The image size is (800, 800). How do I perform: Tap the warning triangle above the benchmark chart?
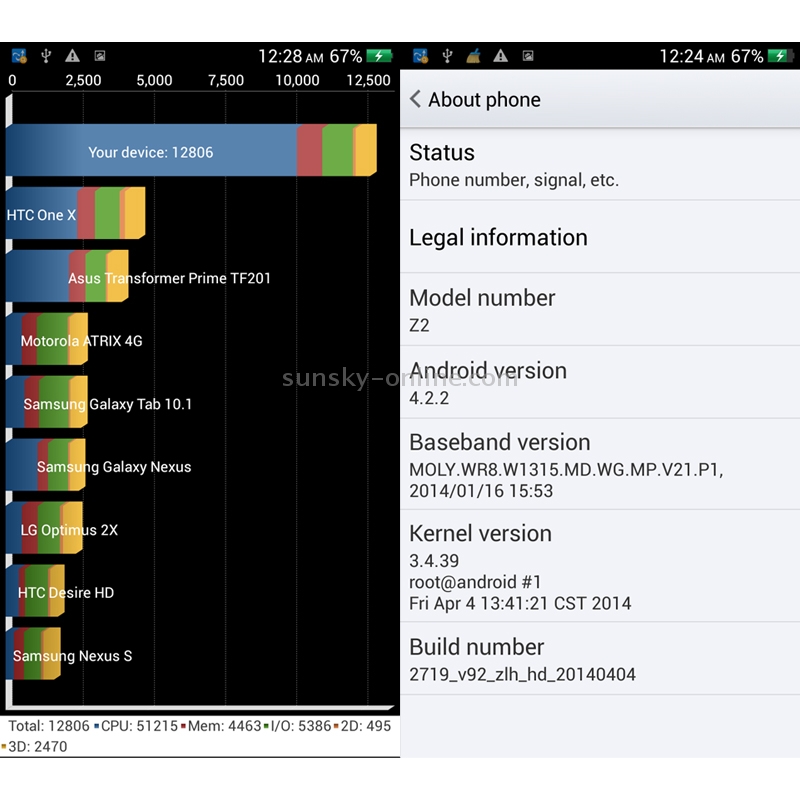[72, 56]
